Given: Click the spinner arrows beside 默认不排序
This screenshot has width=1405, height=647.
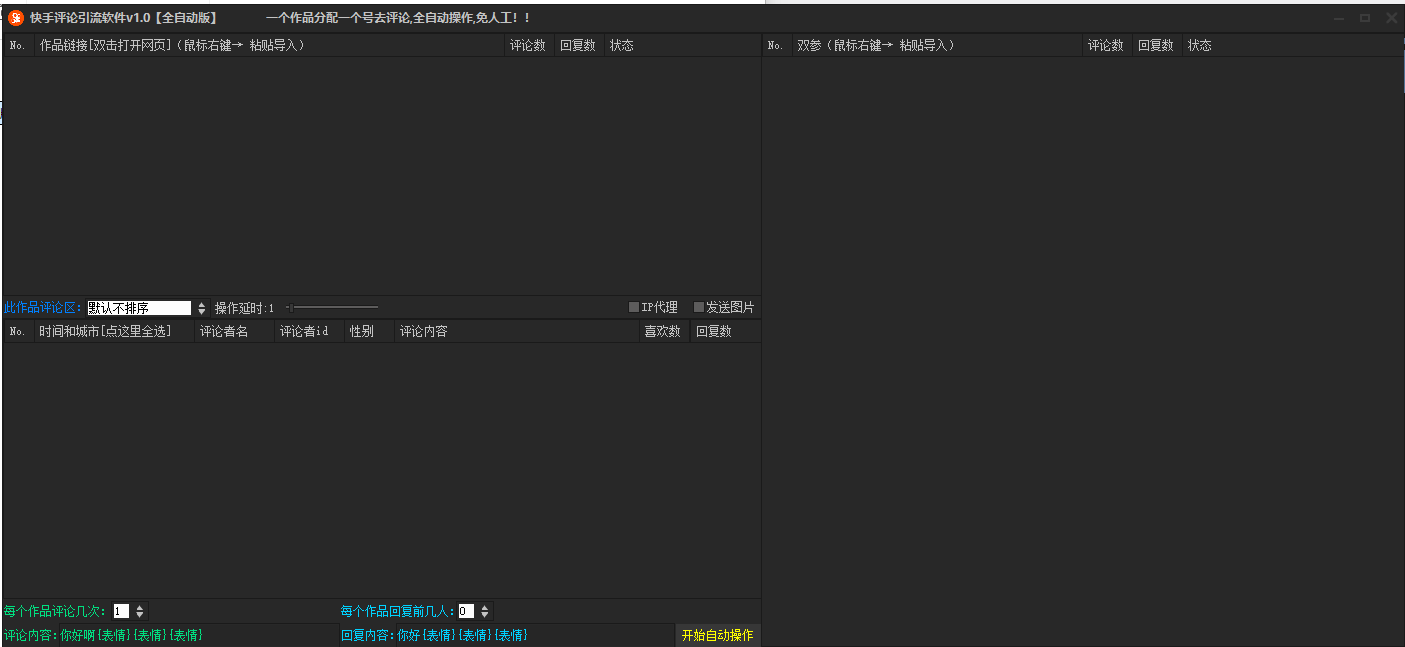Looking at the screenshot, I should coord(201,308).
